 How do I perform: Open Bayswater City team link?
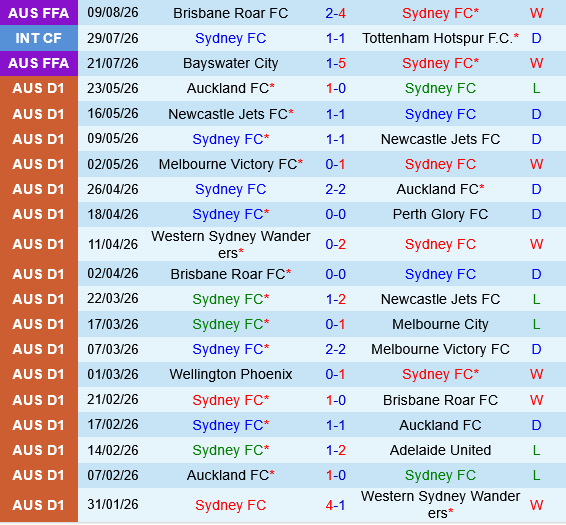click(x=231, y=63)
